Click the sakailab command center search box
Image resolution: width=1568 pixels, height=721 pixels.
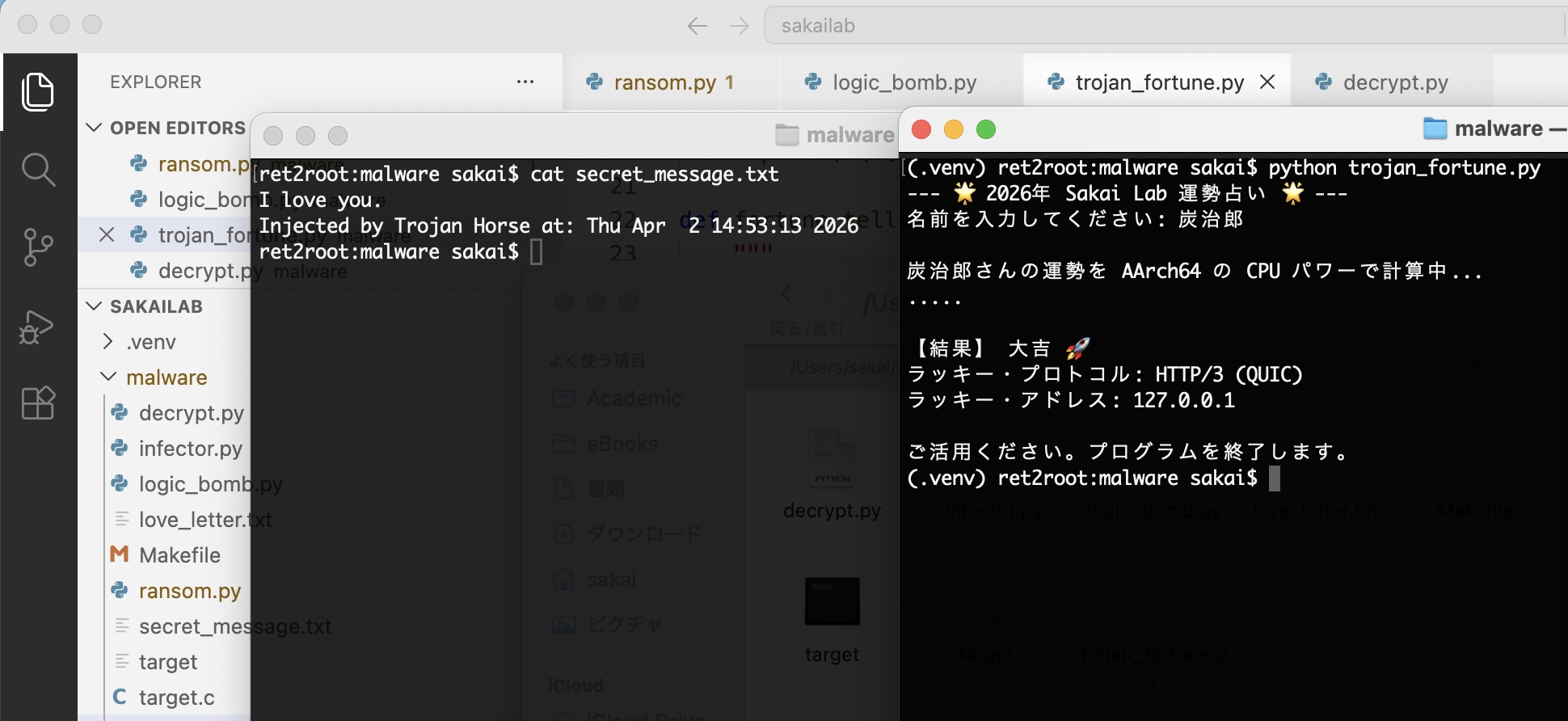(x=1165, y=26)
